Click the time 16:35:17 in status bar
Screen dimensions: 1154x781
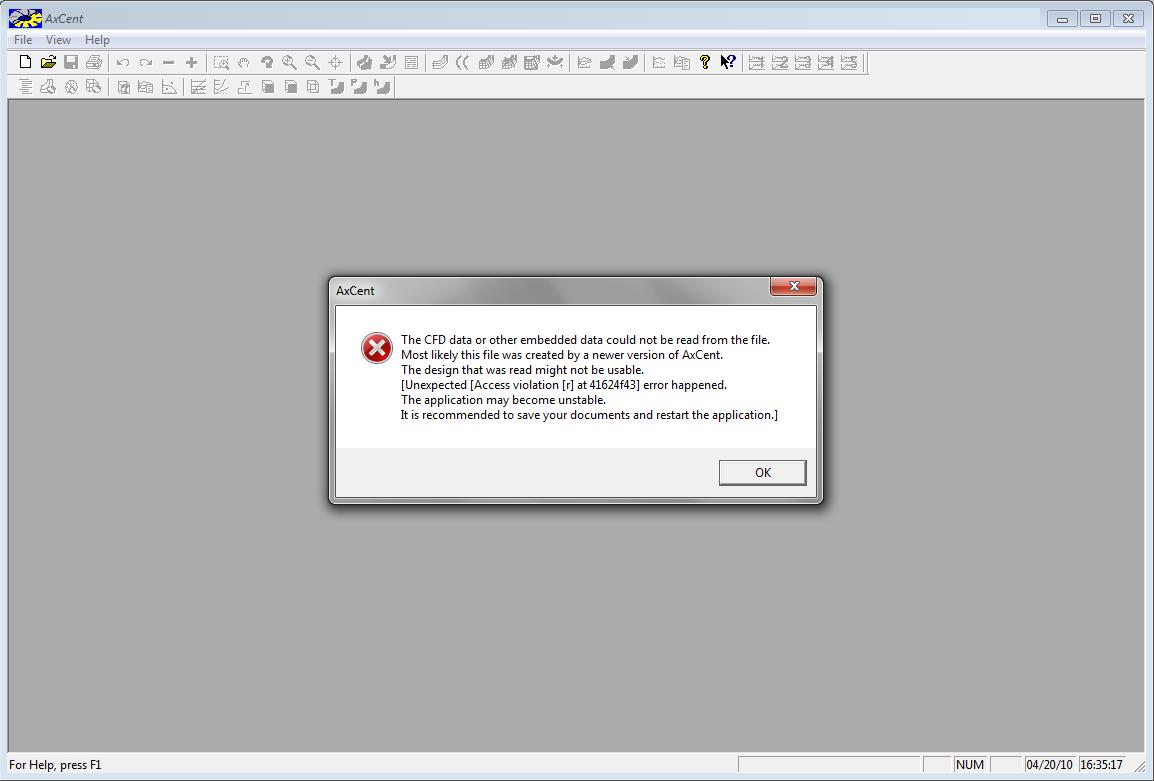tap(1101, 765)
